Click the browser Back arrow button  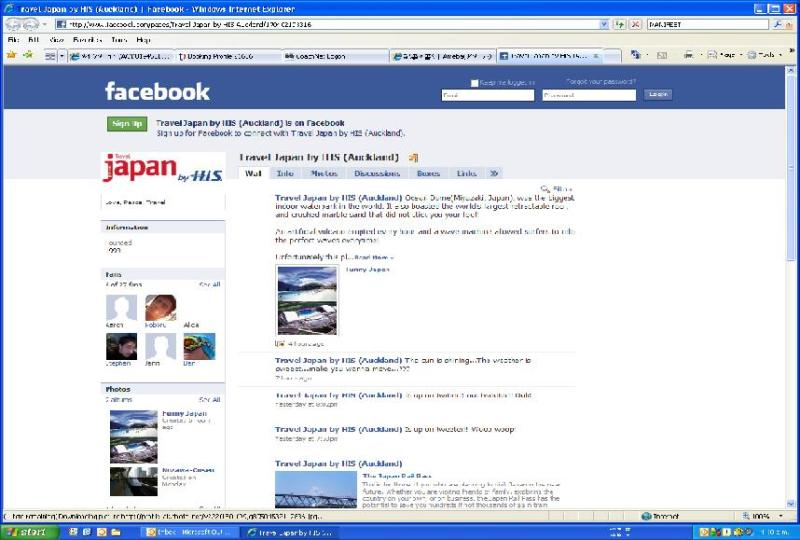(x=13, y=24)
